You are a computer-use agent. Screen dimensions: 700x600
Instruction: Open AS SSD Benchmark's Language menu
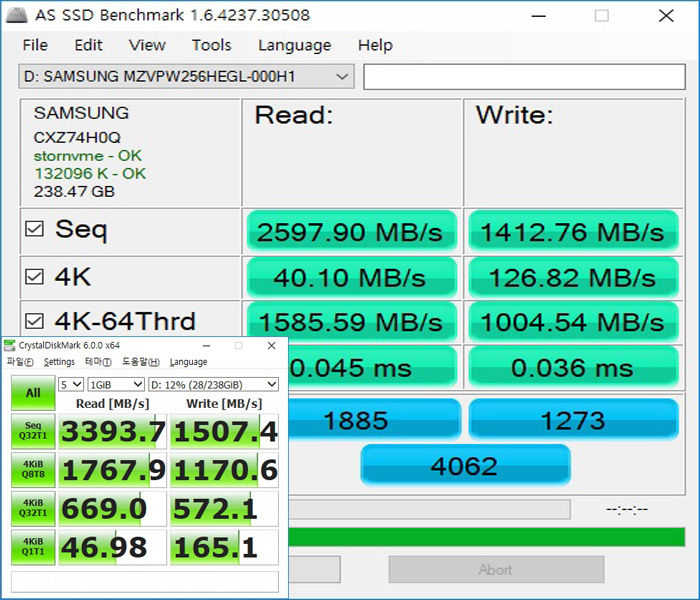[x=295, y=45]
